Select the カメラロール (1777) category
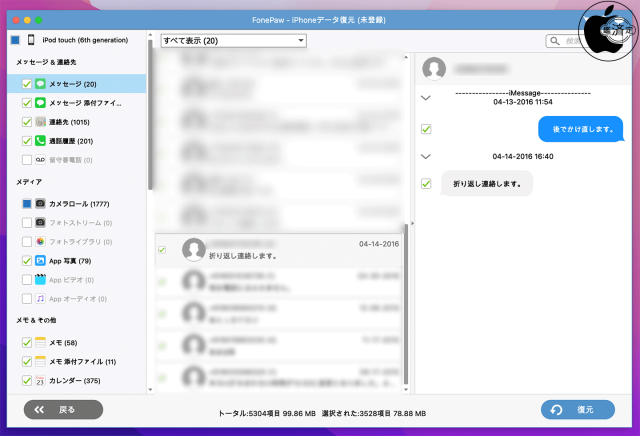The width and height of the screenshot is (640, 436). [x=76, y=203]
